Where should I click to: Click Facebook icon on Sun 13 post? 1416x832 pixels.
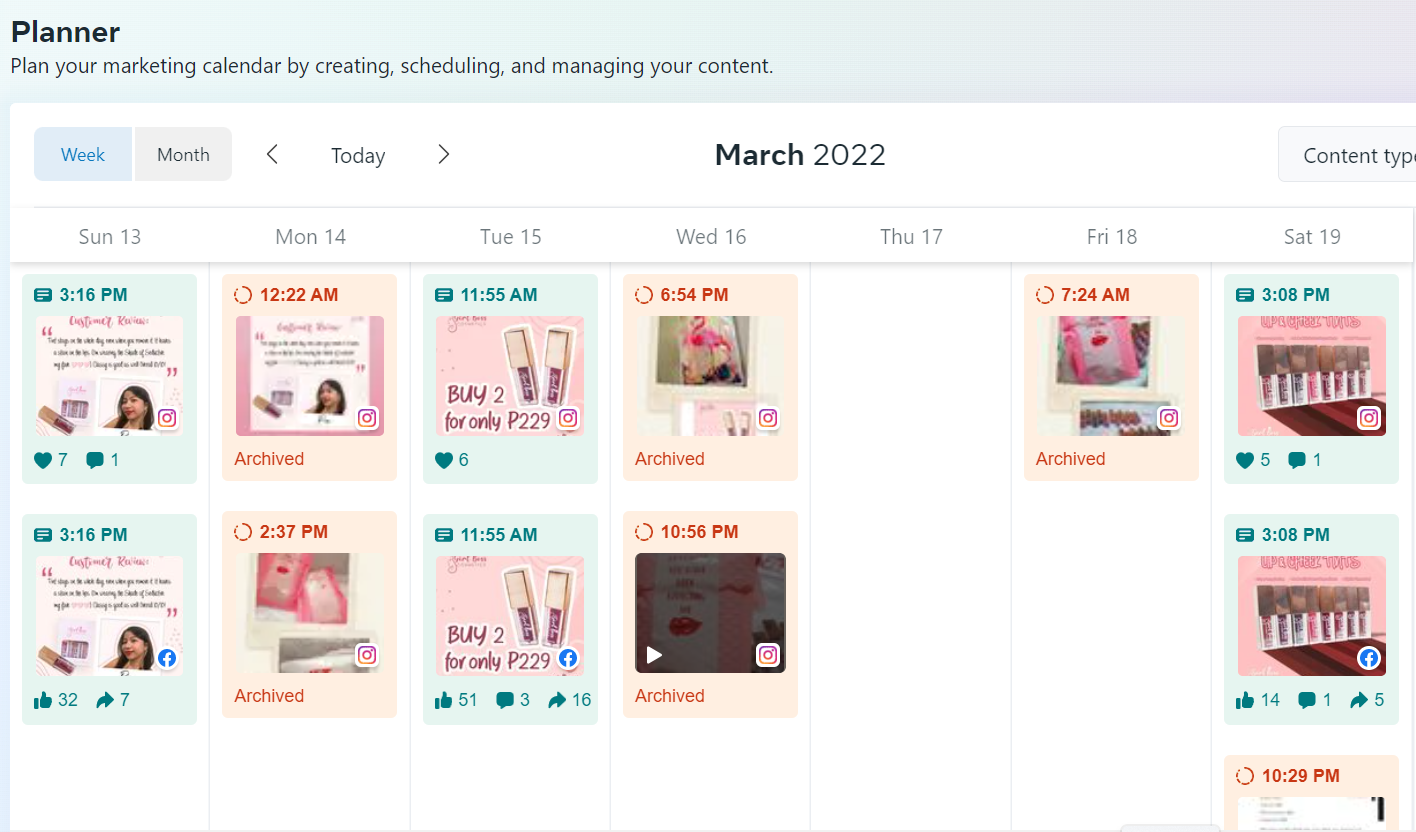167,658
